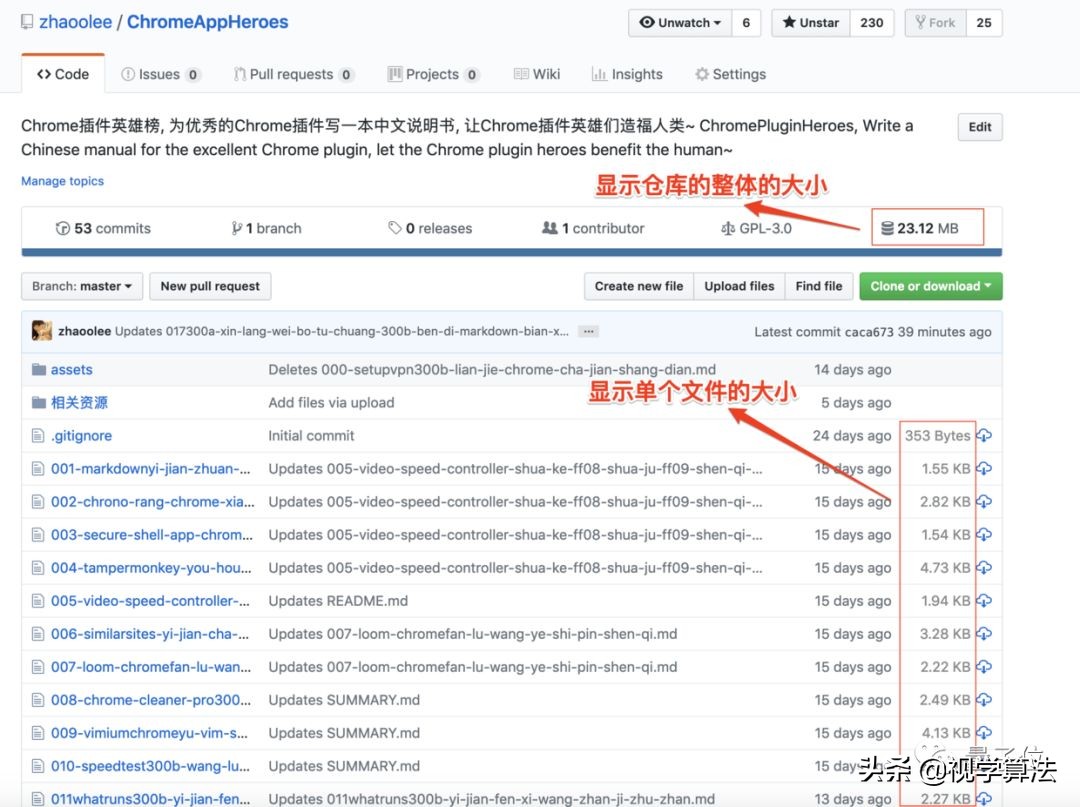1080x807 pixels.
Task: Open the GPL-3.0 license
Action: coord(756,228)
